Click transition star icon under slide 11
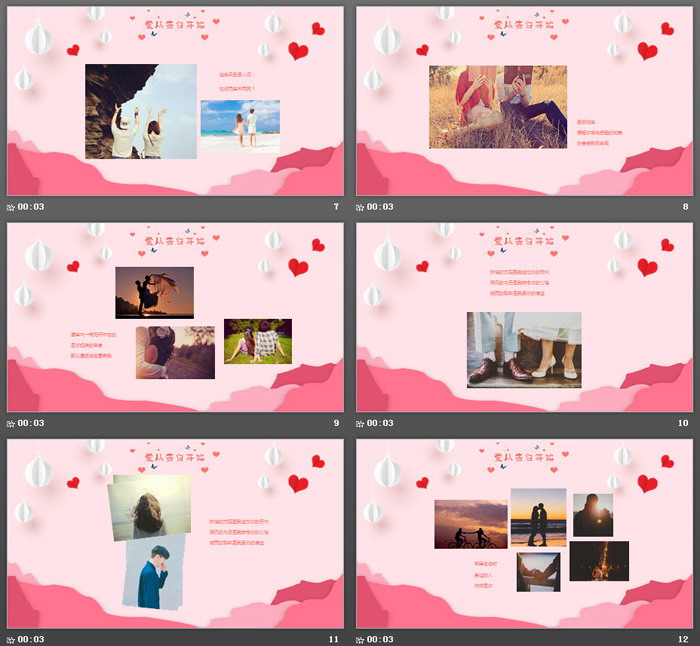 click(11, 639)
